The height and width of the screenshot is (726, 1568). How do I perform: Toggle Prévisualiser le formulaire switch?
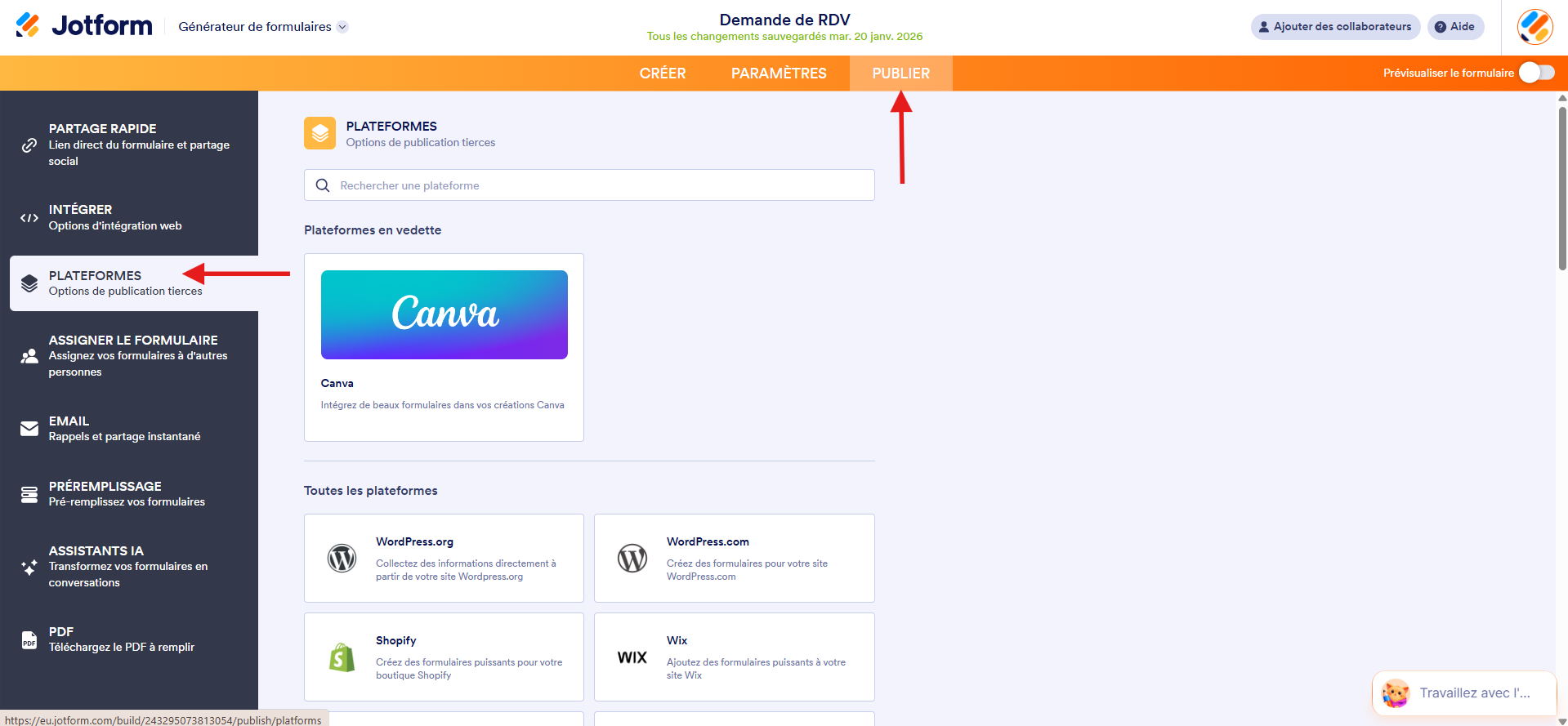[x=1536, y=73]
